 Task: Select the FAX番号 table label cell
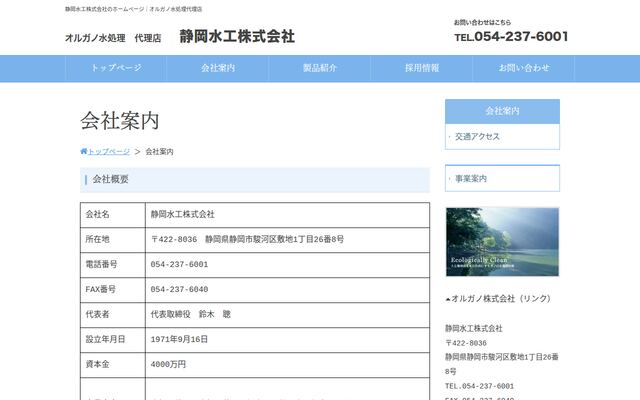[x=113, y=290]
